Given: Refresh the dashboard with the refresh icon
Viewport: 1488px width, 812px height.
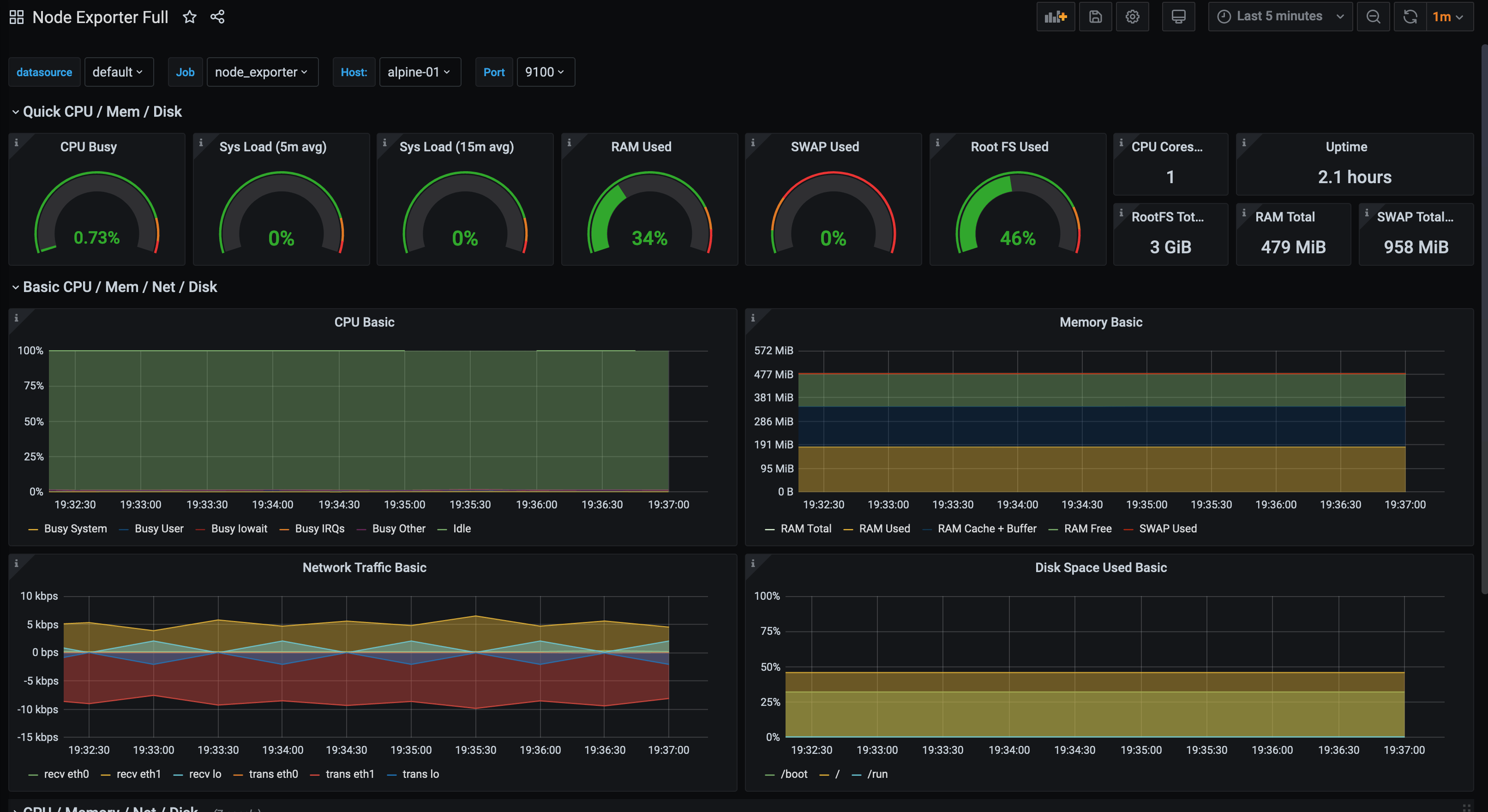Looking at the screenshot, I should [x=1410, y=16].
